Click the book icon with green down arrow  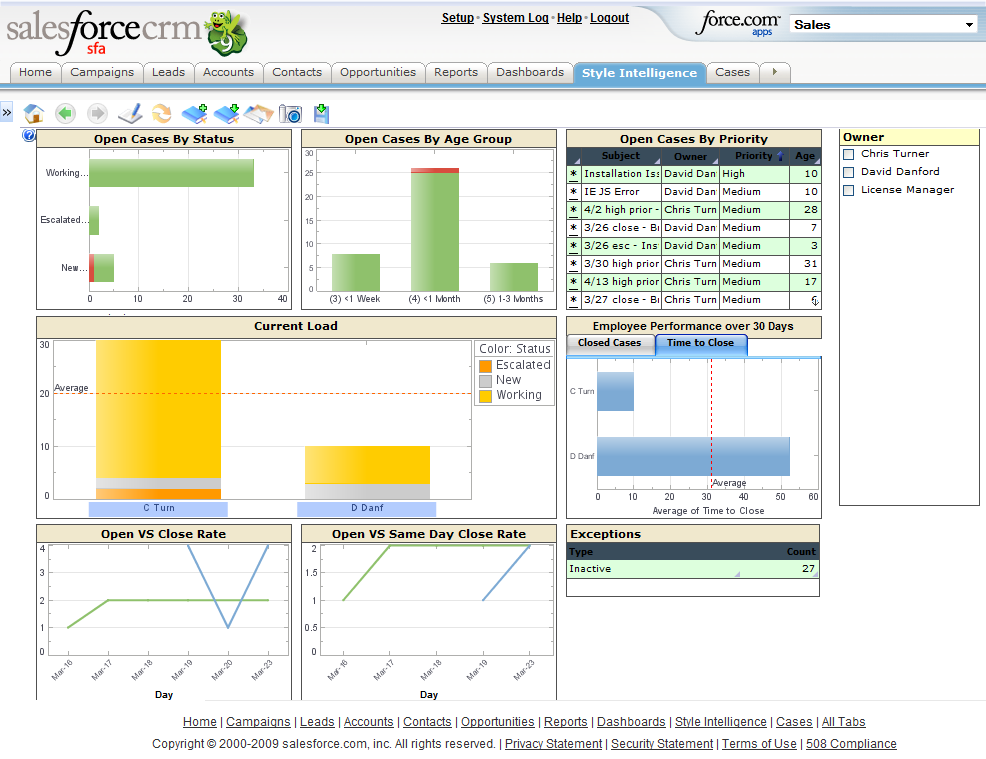click(226, 114)
